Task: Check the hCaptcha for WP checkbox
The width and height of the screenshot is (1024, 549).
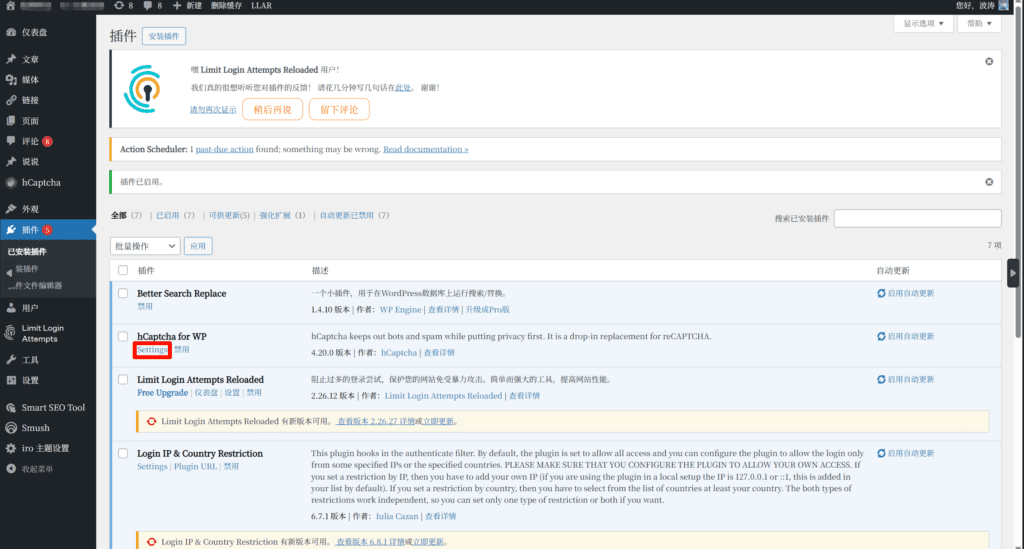Action: (123, 337)
